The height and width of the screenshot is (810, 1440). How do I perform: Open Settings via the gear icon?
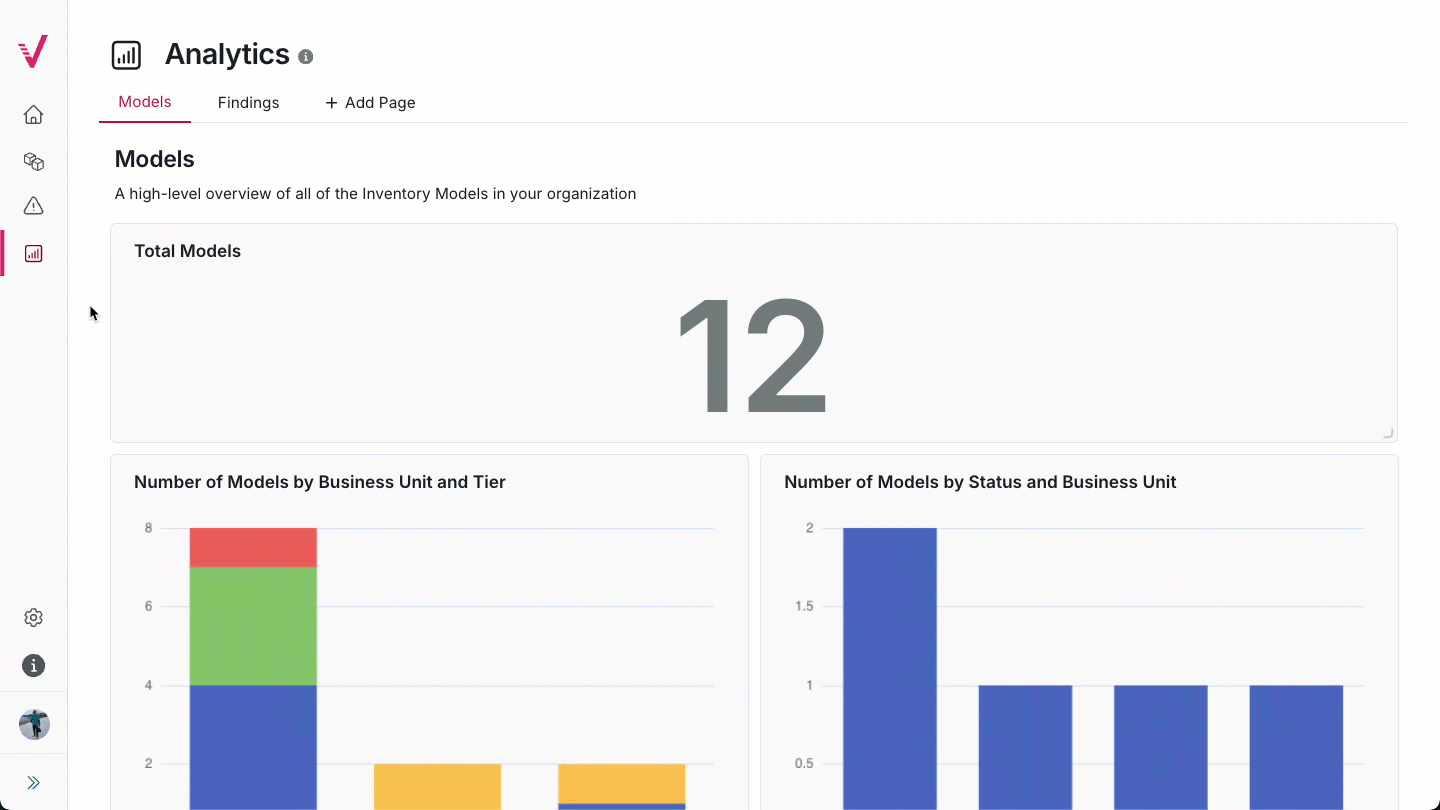click(33, 617)
